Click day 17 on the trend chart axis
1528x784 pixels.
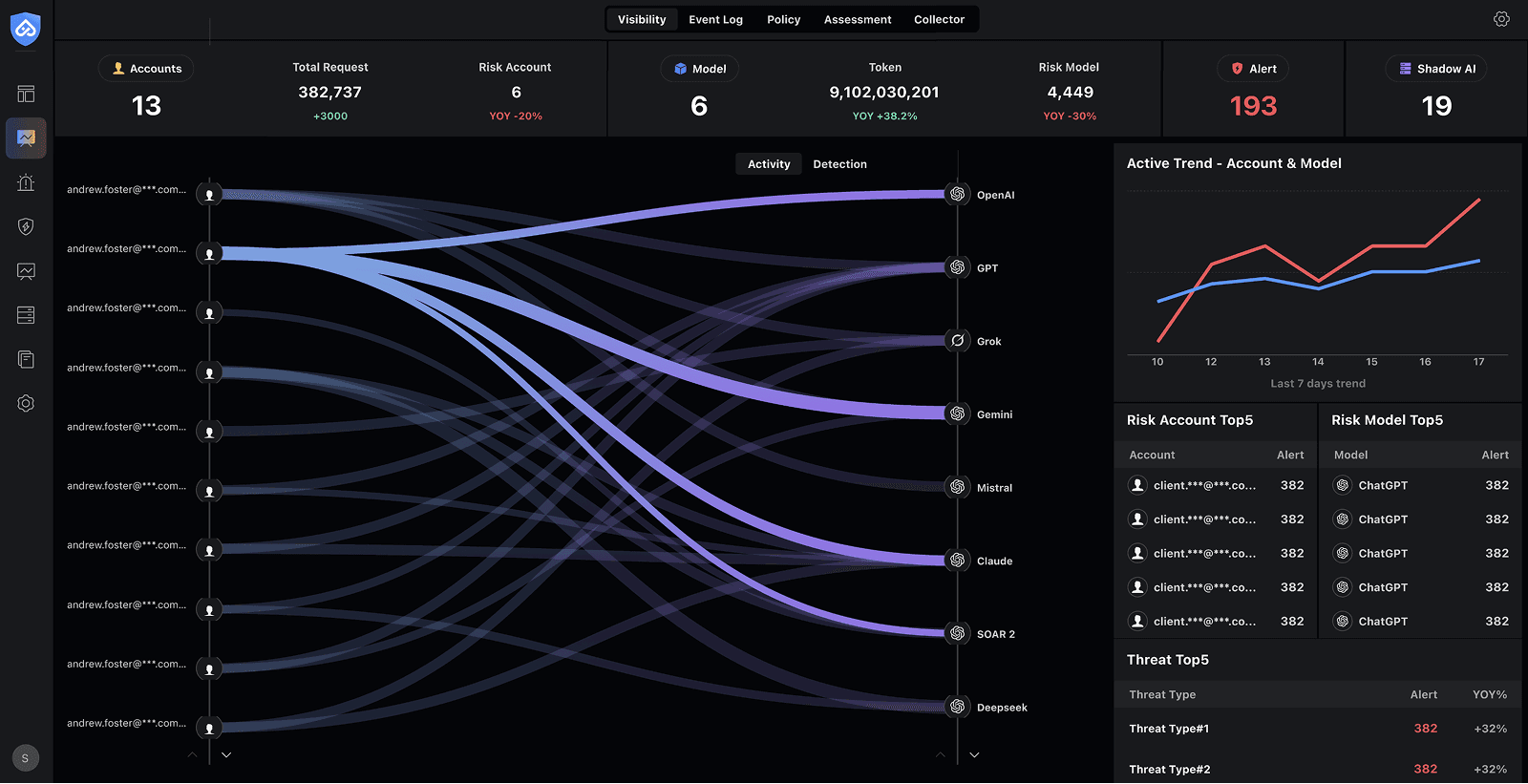[1478, 362]
